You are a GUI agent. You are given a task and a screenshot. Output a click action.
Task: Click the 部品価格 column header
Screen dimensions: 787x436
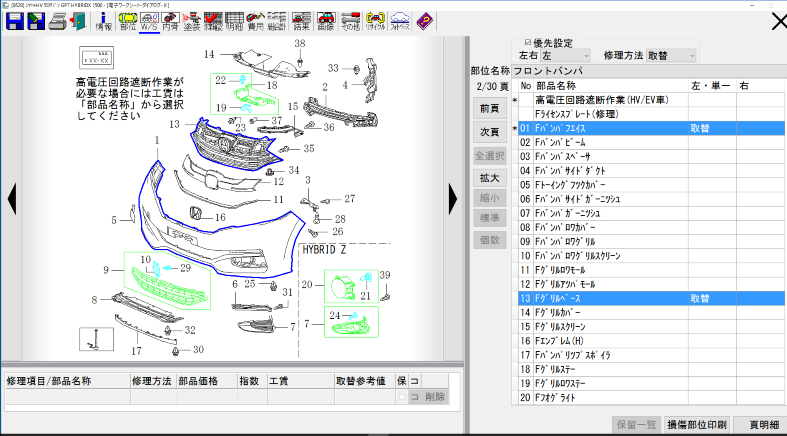tap(207, 381)
